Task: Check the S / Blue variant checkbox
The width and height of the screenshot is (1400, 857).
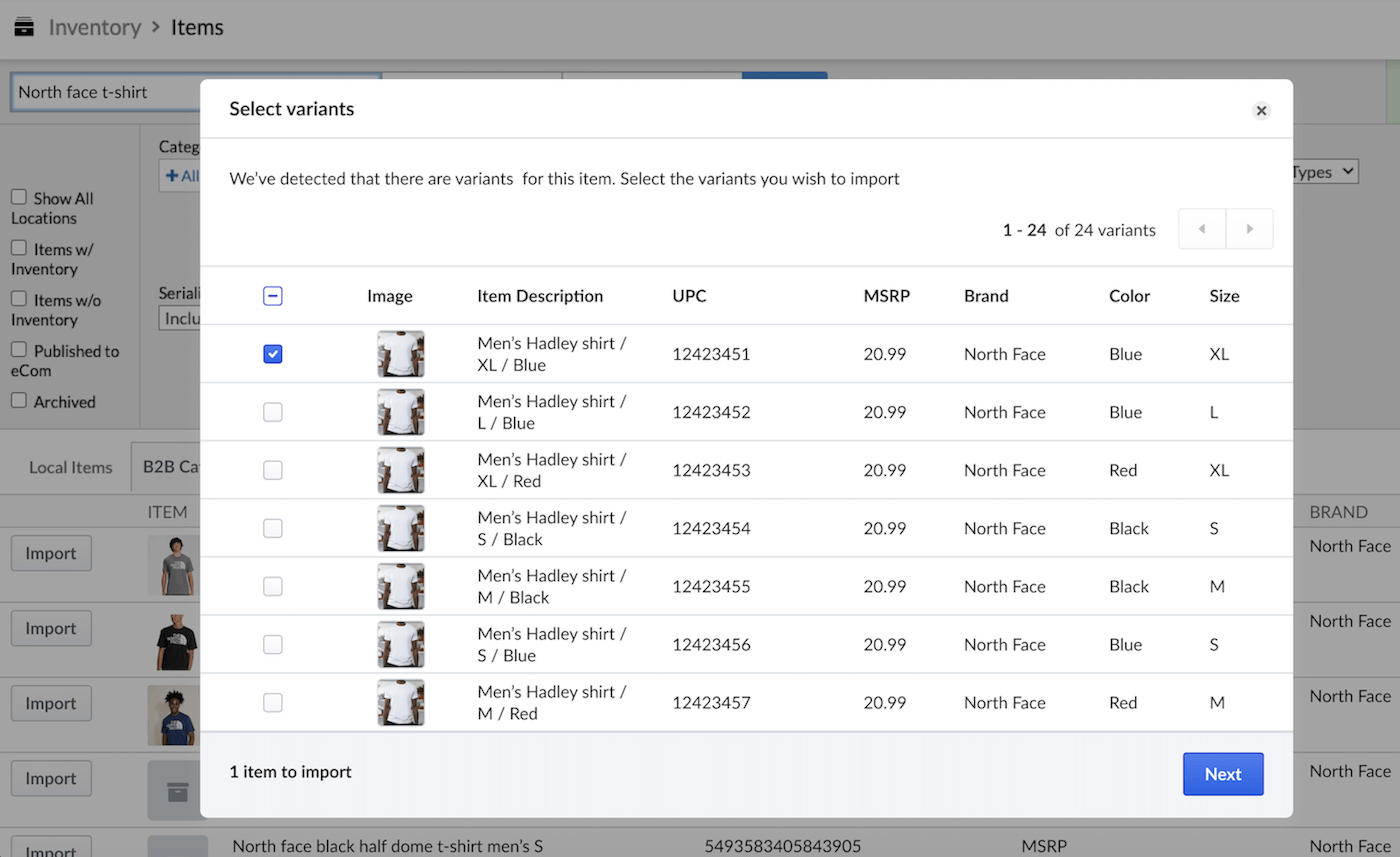Action: (273, 644)
